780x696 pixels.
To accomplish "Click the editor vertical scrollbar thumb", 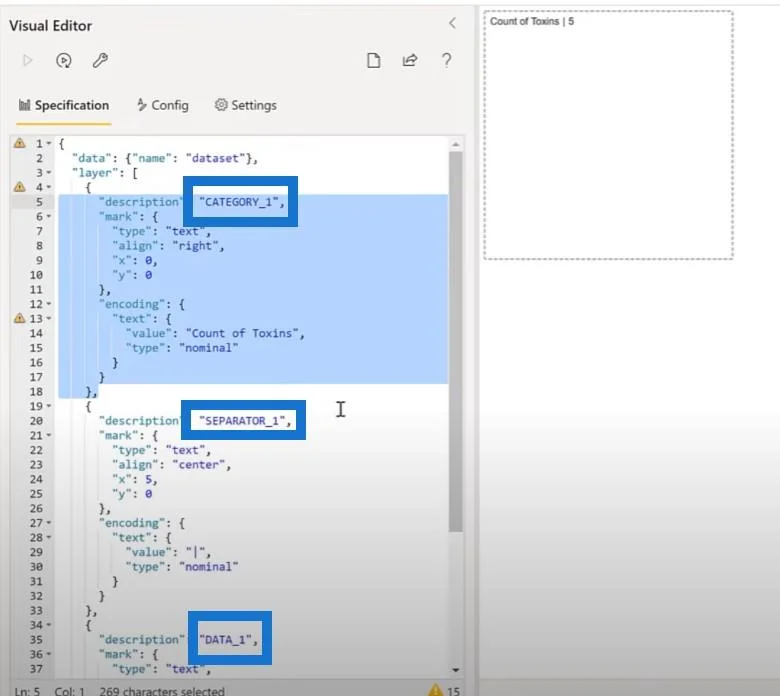I will [x=456, y=342].
